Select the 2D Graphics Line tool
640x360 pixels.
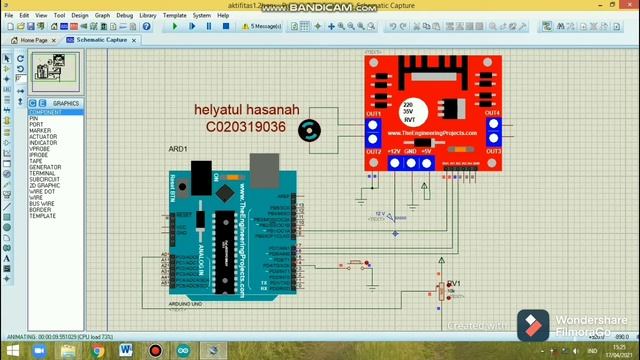pos(7,207)
